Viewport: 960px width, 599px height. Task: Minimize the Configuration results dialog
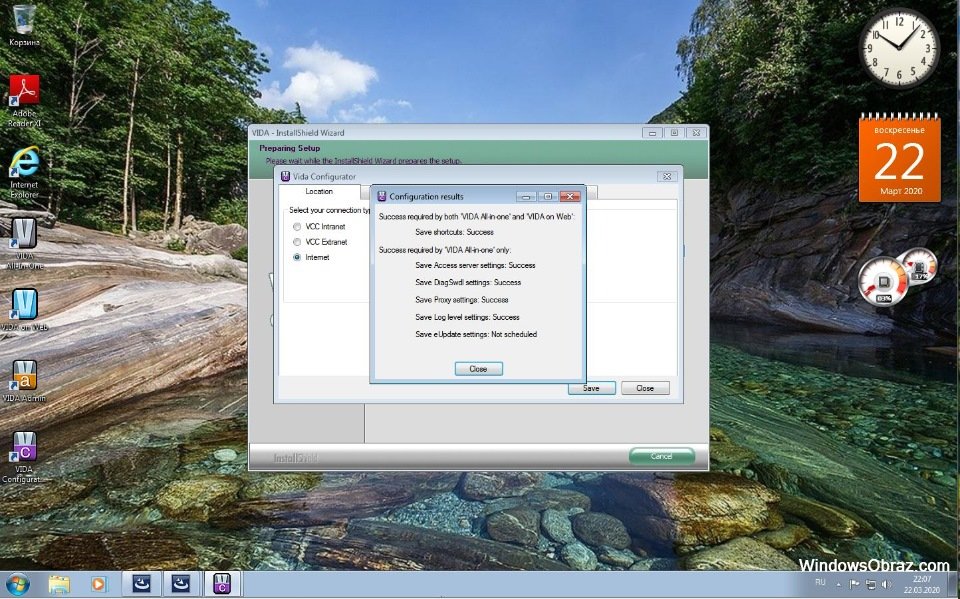(x=526, y=197)
